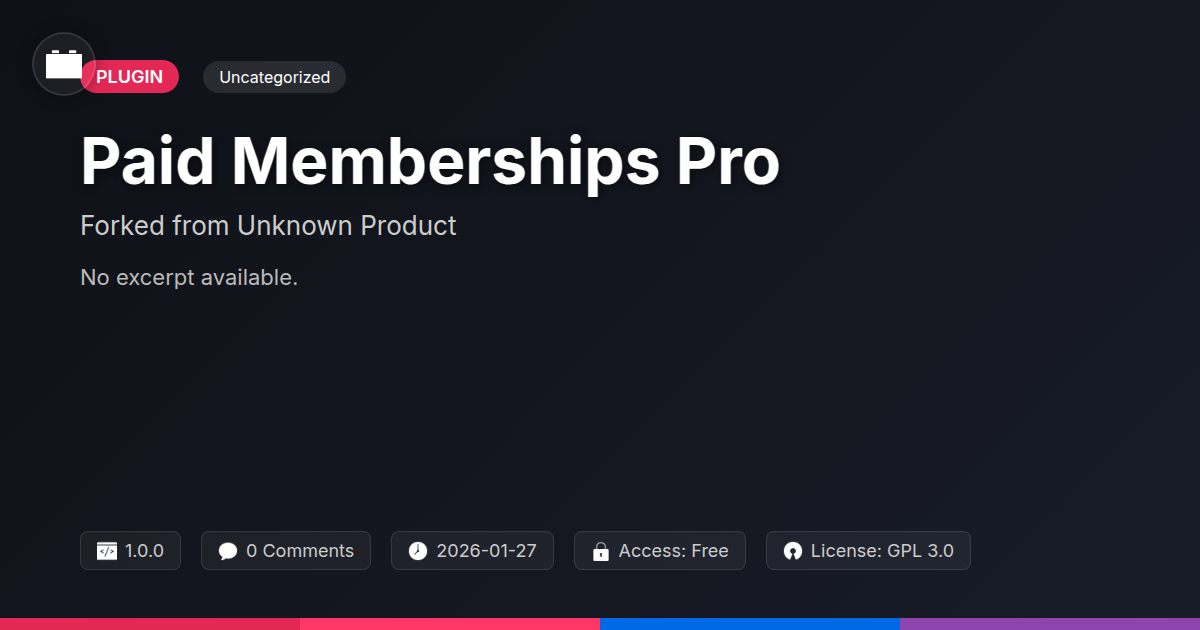Click the plugin brick icon badge

64,64
